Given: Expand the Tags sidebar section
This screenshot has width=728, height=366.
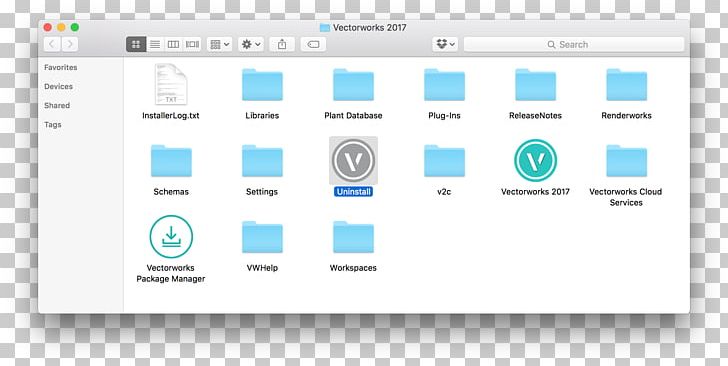Looking at the screenshot, I should [52, 124].
